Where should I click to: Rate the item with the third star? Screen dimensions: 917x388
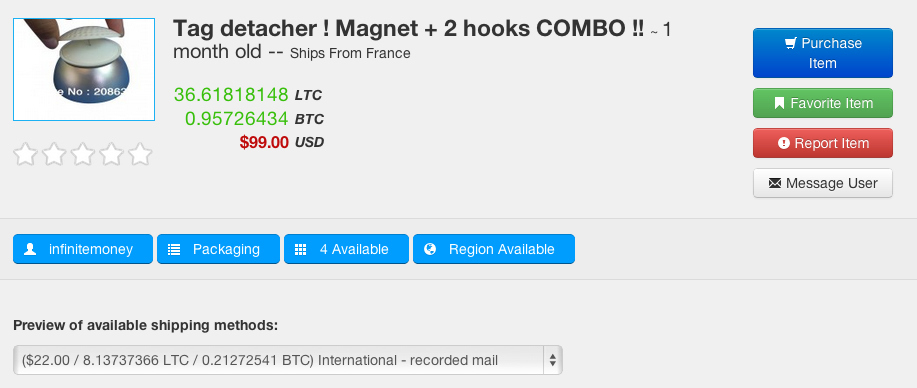(82, 154)
